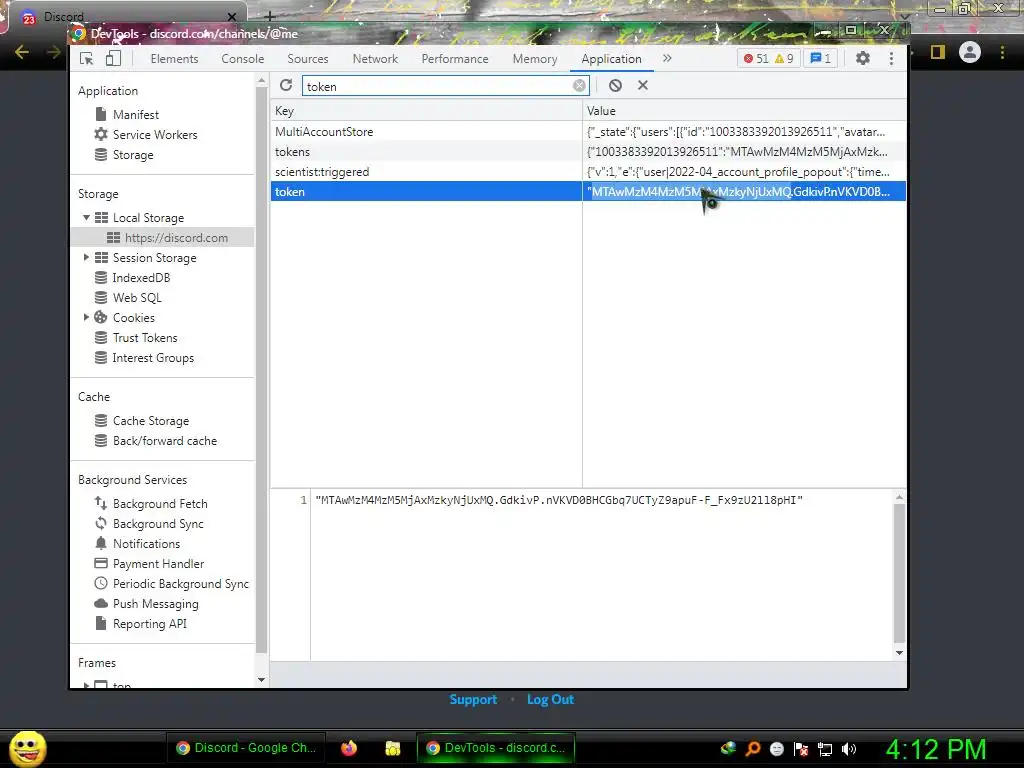Screen dimensions: 1024x768
Task: Open the smiley start menu button
Action: click(27, 748)
